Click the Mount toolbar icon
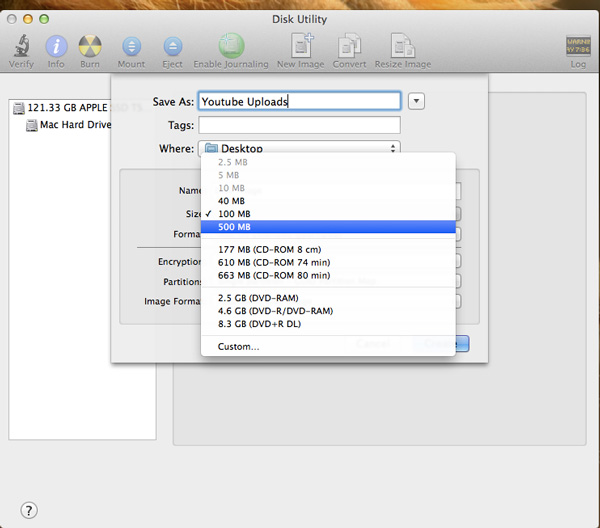600x528 pixels. [x=131, y=46]
